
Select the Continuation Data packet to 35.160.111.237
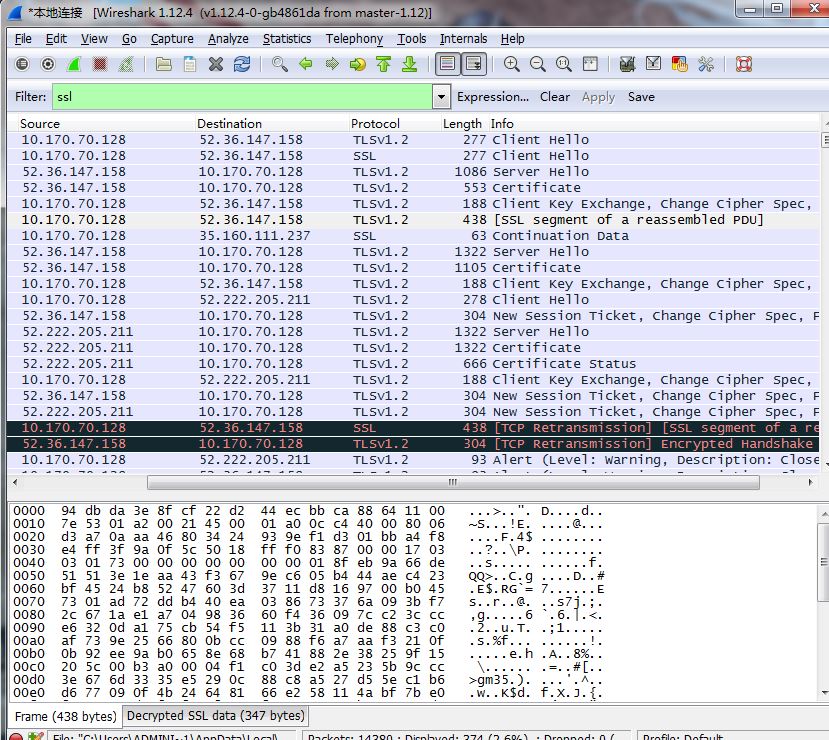pos(413,236)
